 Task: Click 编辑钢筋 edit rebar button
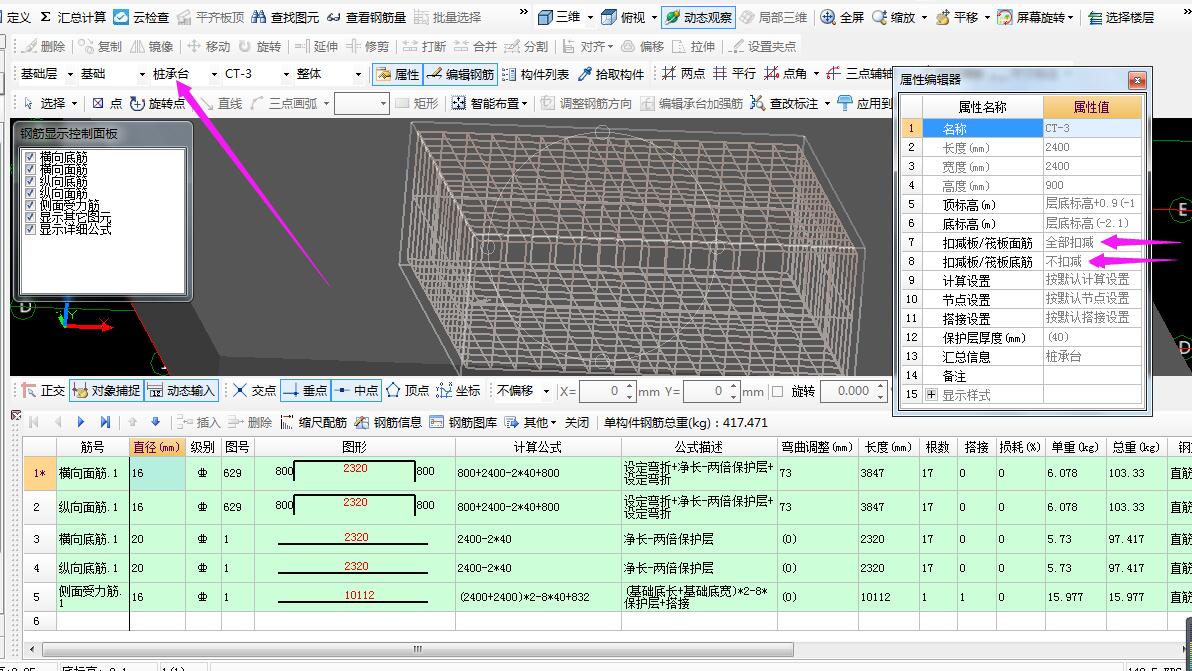click(461, 74)
